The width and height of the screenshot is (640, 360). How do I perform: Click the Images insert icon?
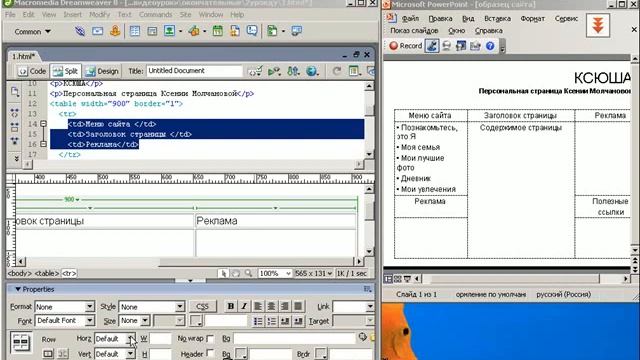169,31
